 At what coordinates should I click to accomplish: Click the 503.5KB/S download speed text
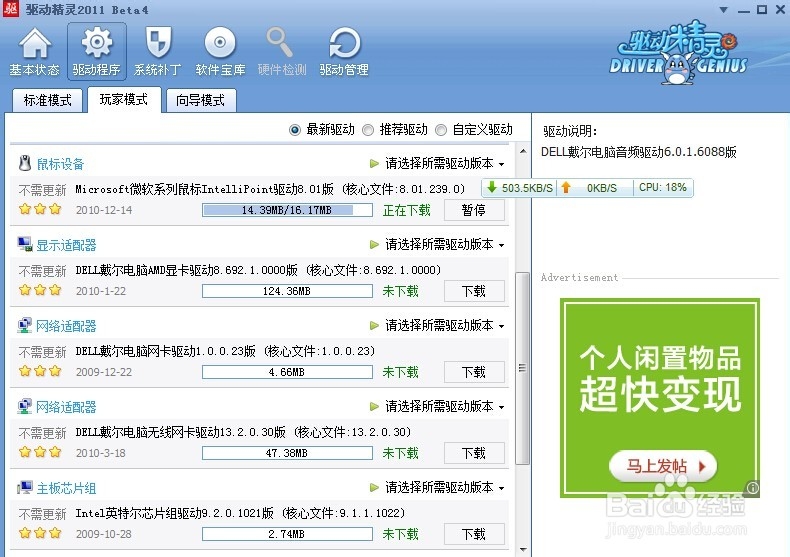point(527,188)
